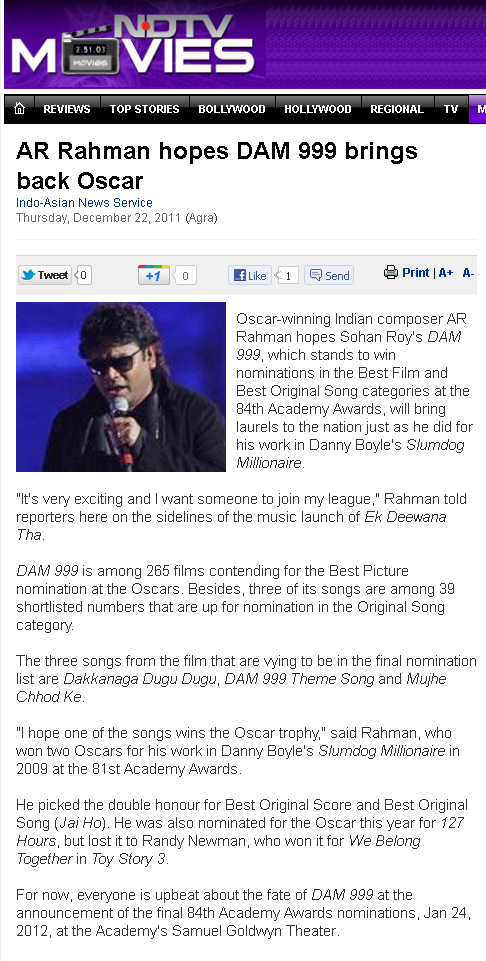Switch to the Hollywood section
The width and height of the screenshot is (486, 961).
(x=317, y=109)
